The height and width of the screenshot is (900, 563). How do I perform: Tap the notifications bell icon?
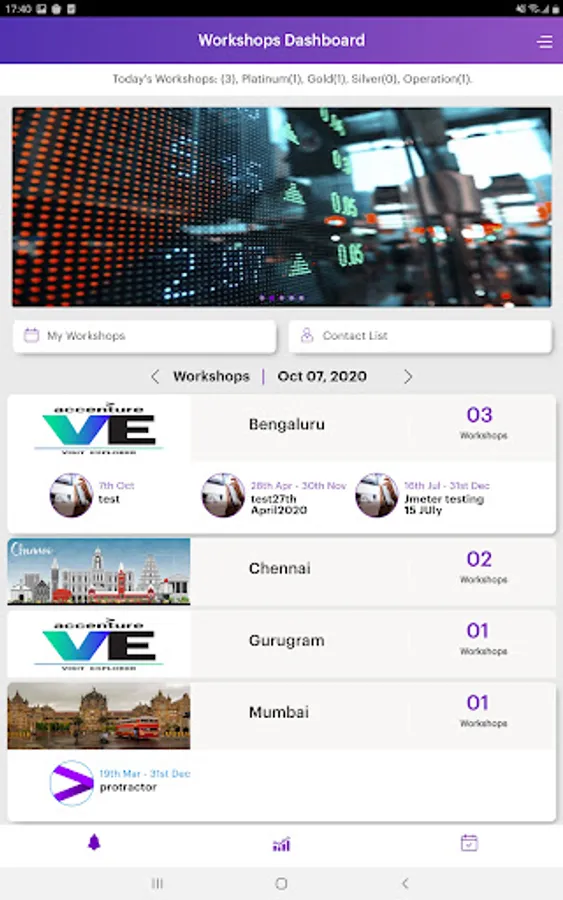point(94,842)
